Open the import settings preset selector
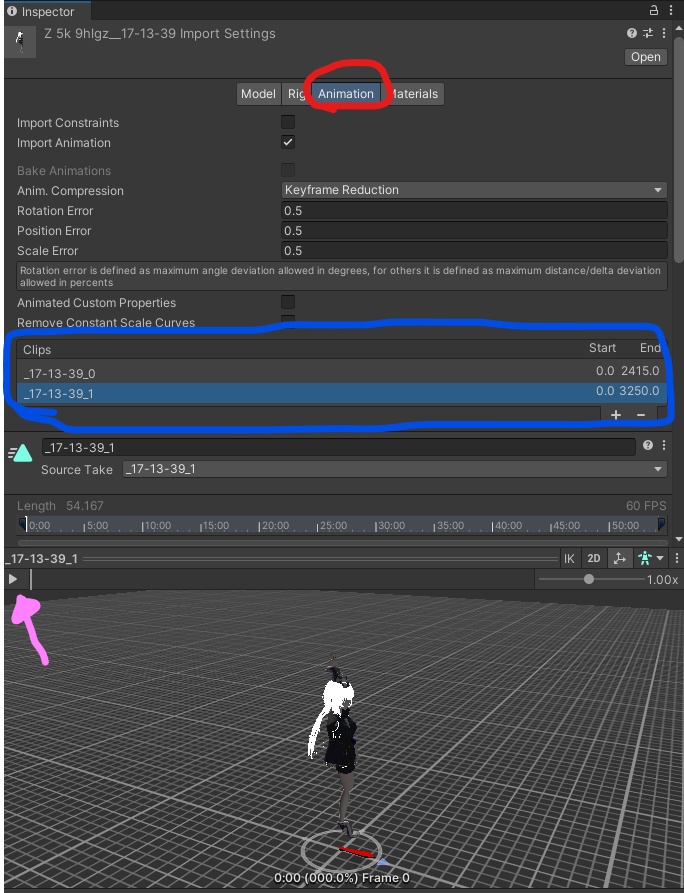The height and width of the screenshot is (893, 684). coord(648,33)
